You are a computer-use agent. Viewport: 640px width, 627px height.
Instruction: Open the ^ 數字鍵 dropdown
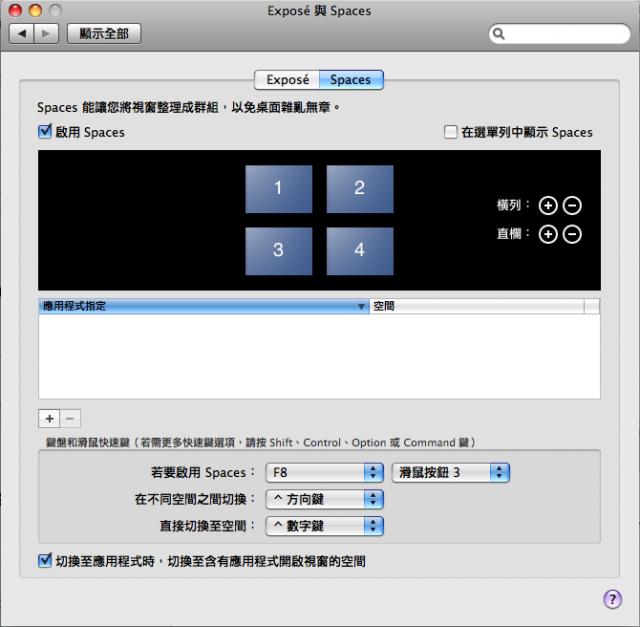tap(324, 526)
